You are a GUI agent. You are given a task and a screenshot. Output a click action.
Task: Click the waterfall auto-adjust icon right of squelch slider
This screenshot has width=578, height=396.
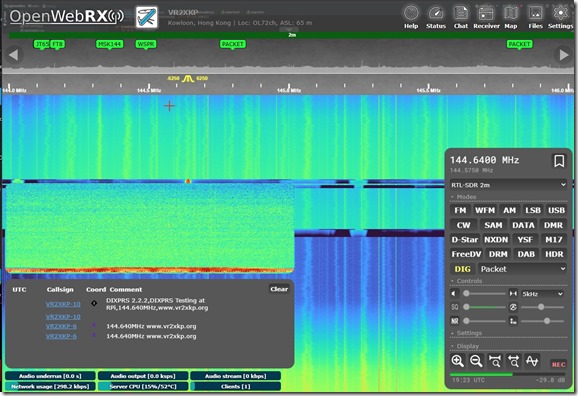tap(513, 307)
